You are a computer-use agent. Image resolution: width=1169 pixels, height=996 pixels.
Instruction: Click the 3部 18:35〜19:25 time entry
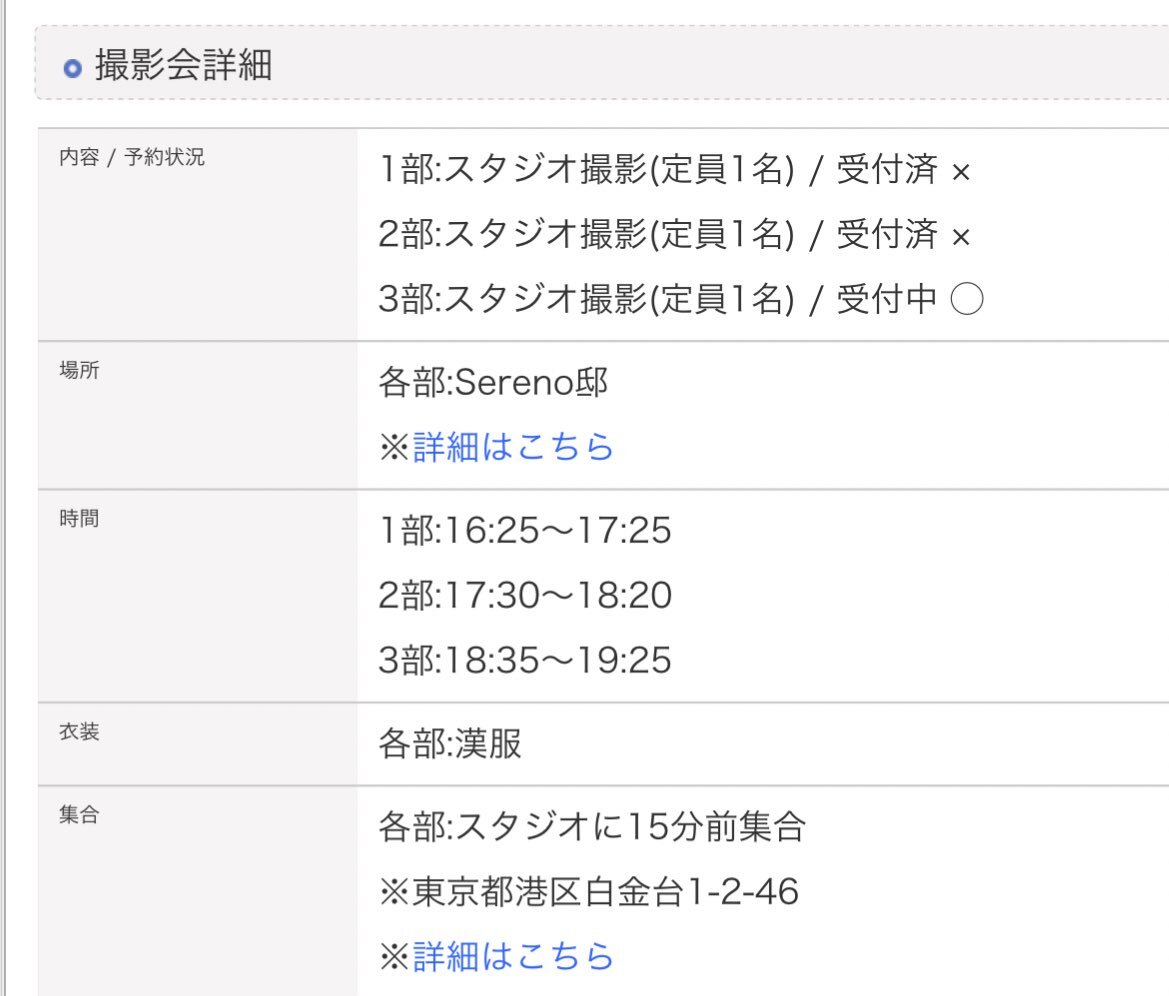coord(525,661)
